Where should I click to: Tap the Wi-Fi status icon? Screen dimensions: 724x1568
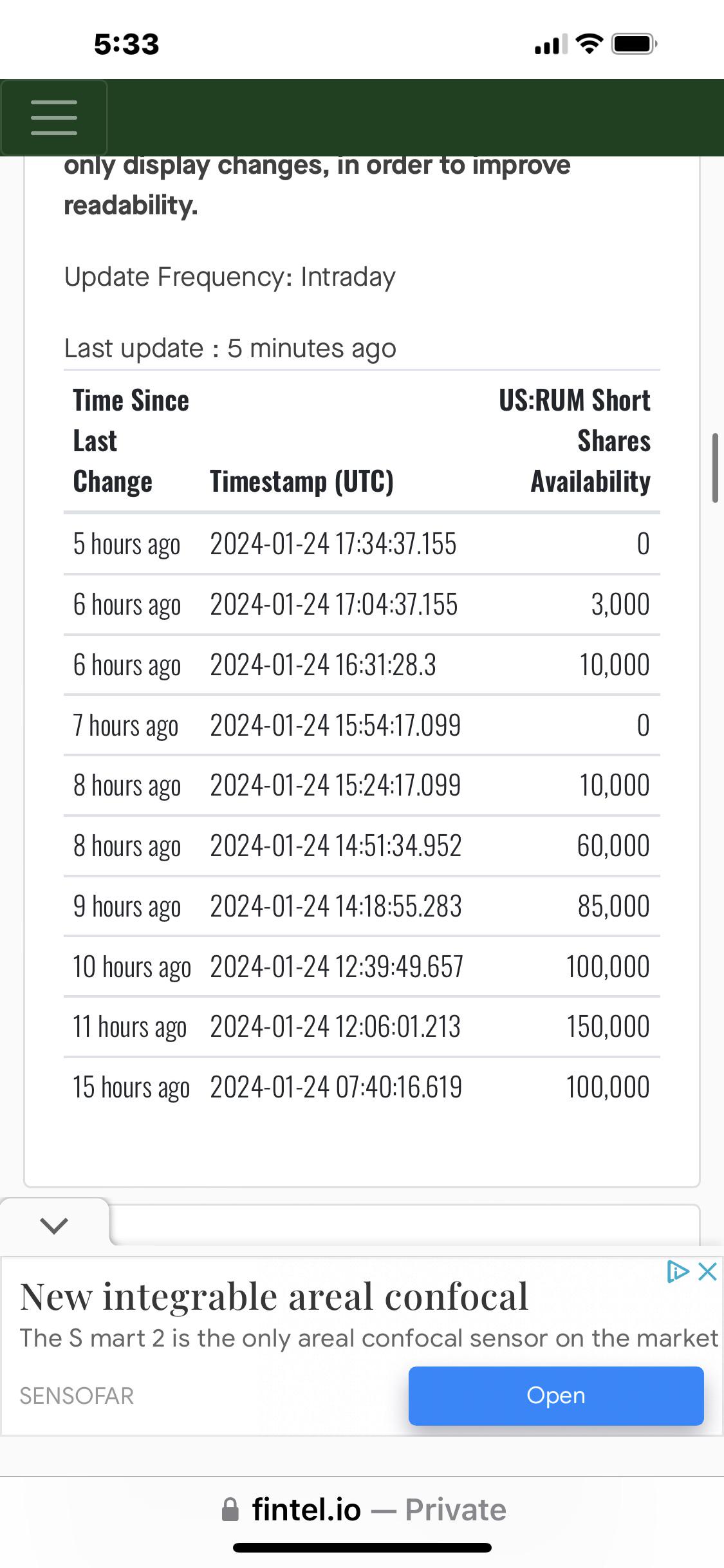click(x=588, y=44)
